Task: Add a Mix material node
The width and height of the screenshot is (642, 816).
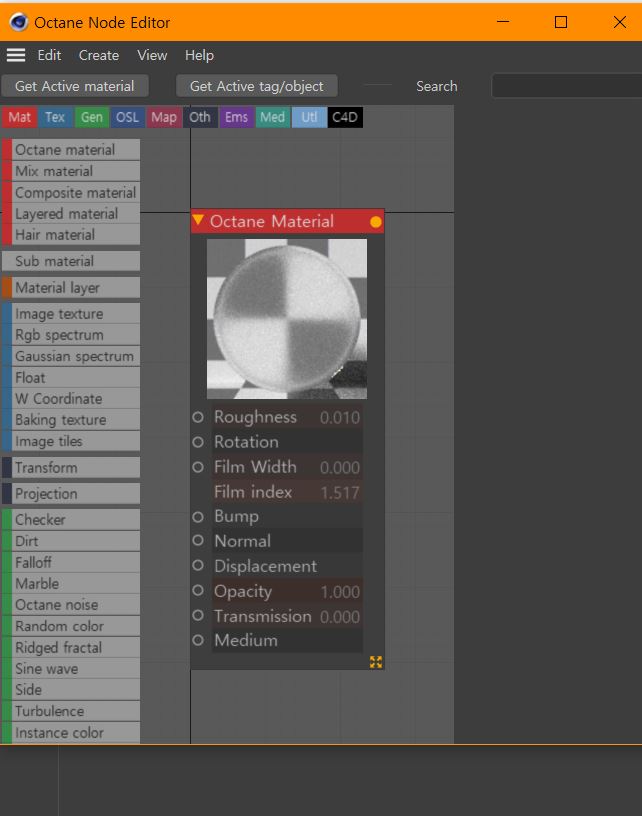Action: [x=71, y=171]
